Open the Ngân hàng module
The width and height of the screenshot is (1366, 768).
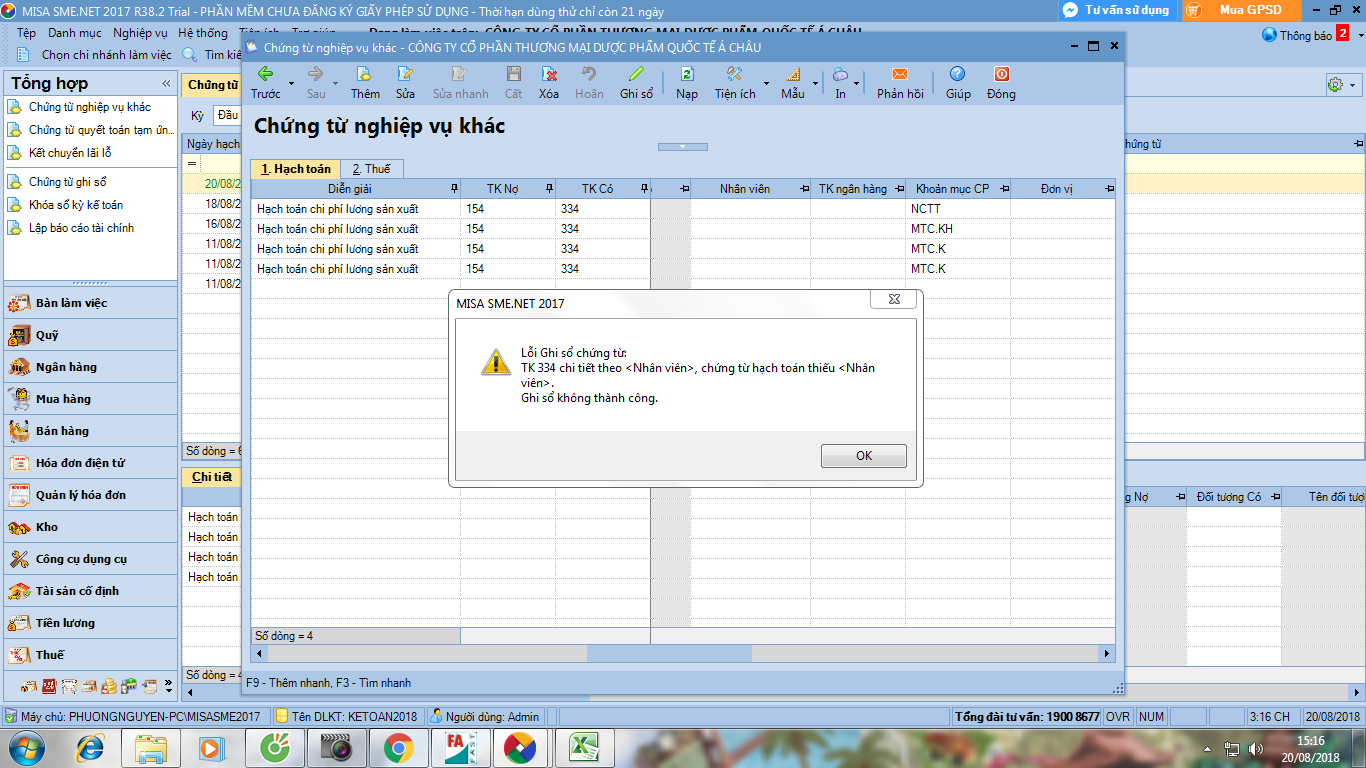(90, 367)
